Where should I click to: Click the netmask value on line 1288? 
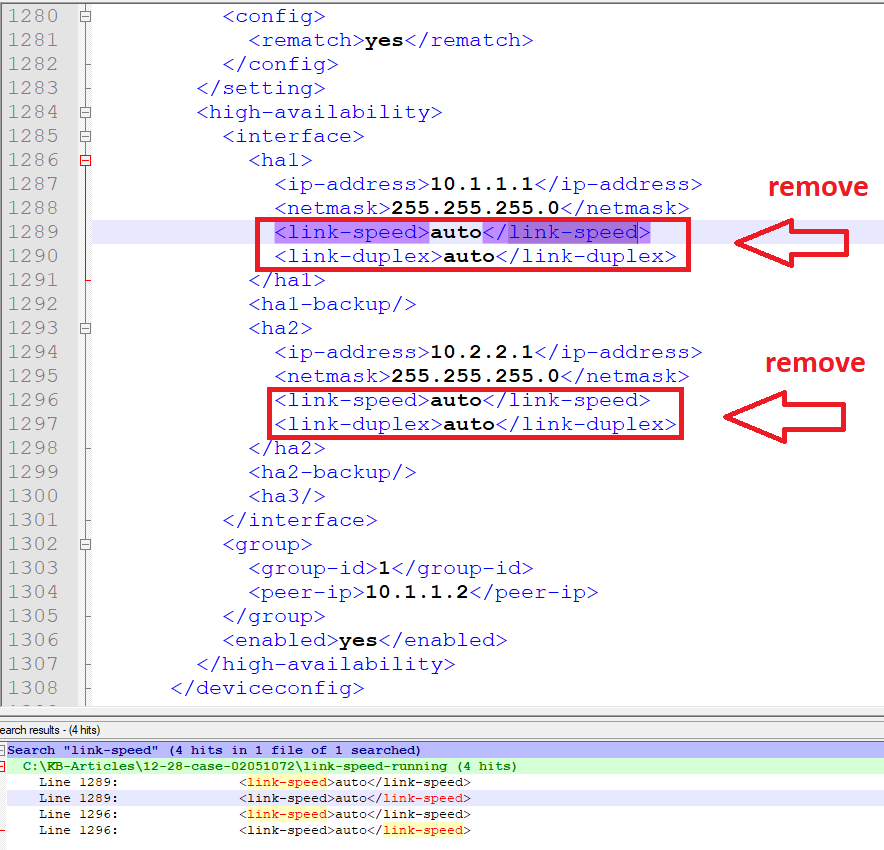point(475,209)
